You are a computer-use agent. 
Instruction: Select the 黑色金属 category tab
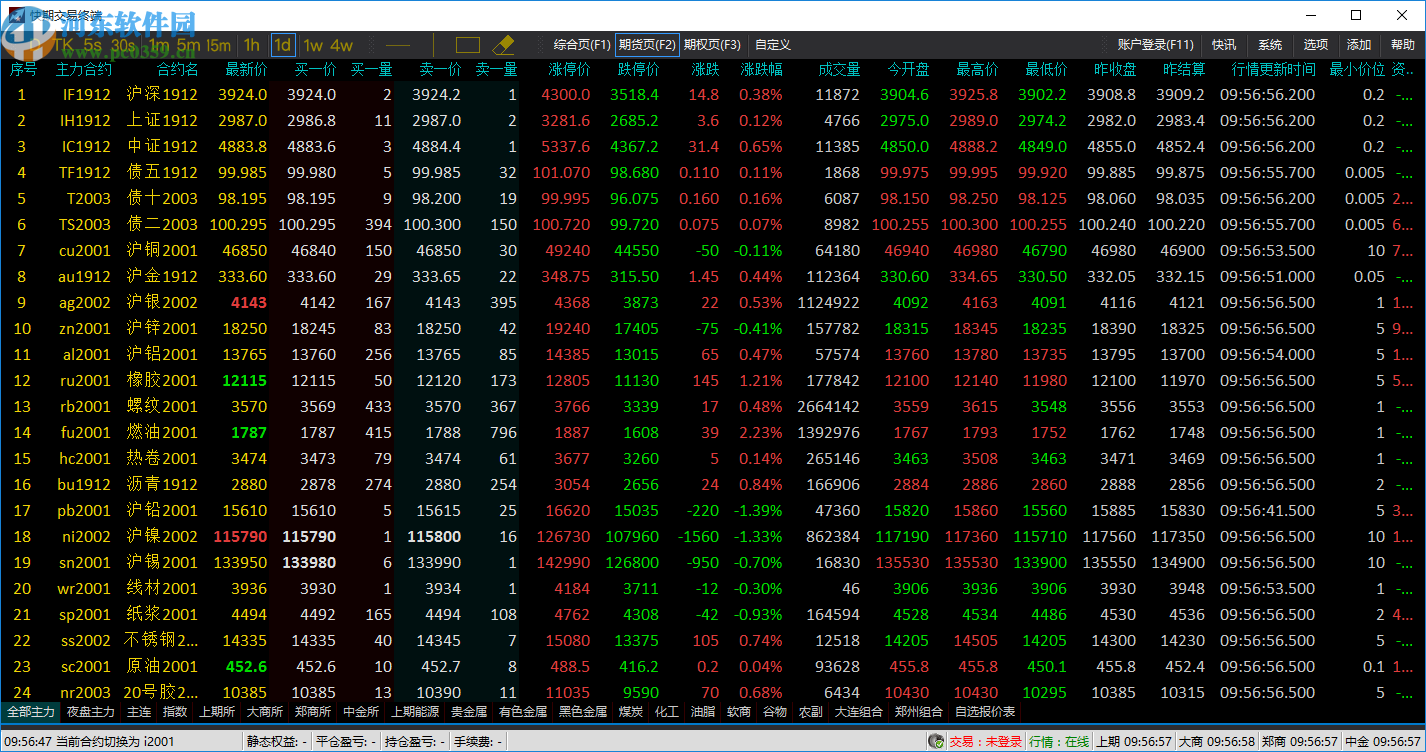[583, 712]
